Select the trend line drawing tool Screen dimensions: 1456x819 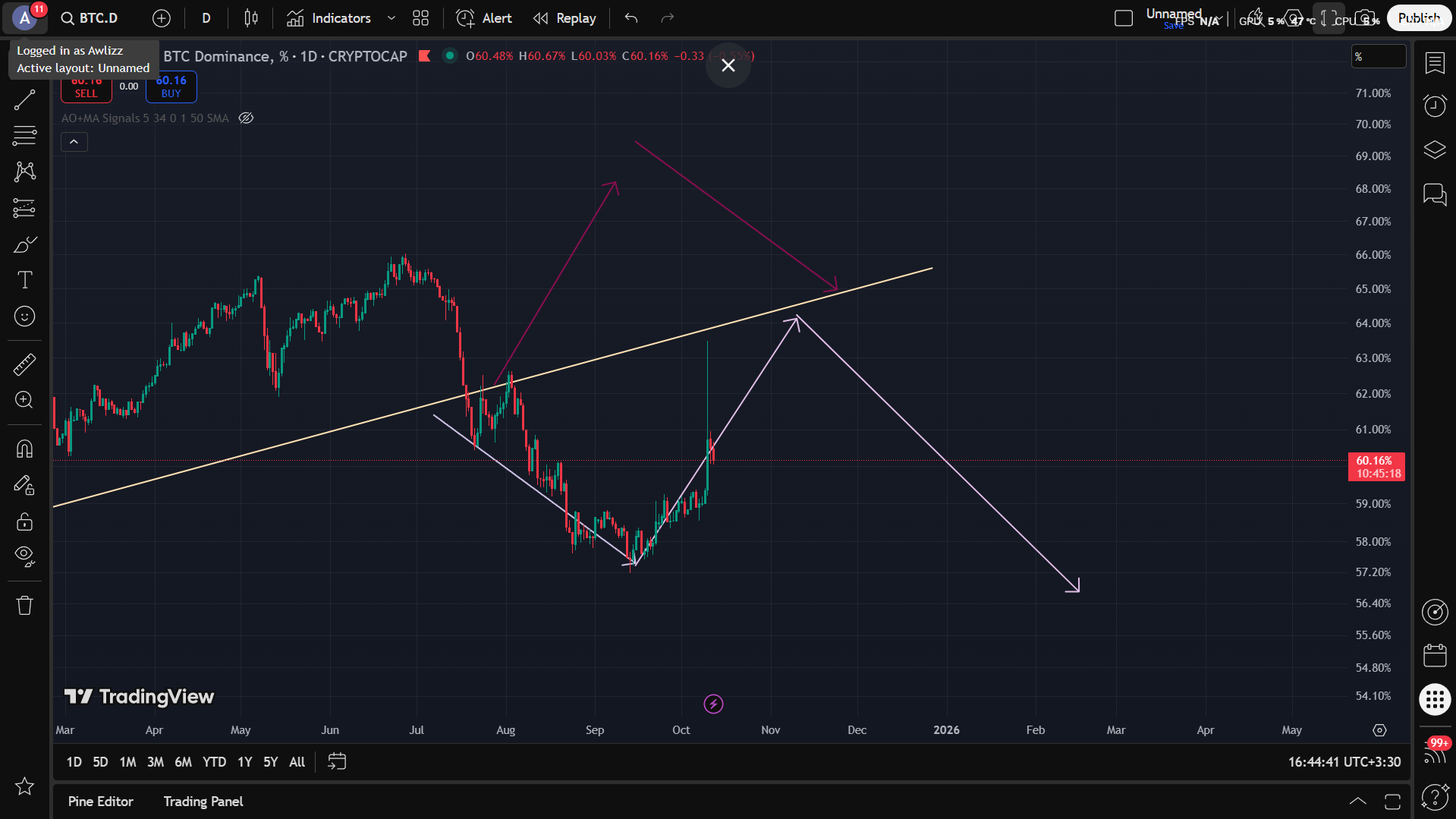pos(24,99)
